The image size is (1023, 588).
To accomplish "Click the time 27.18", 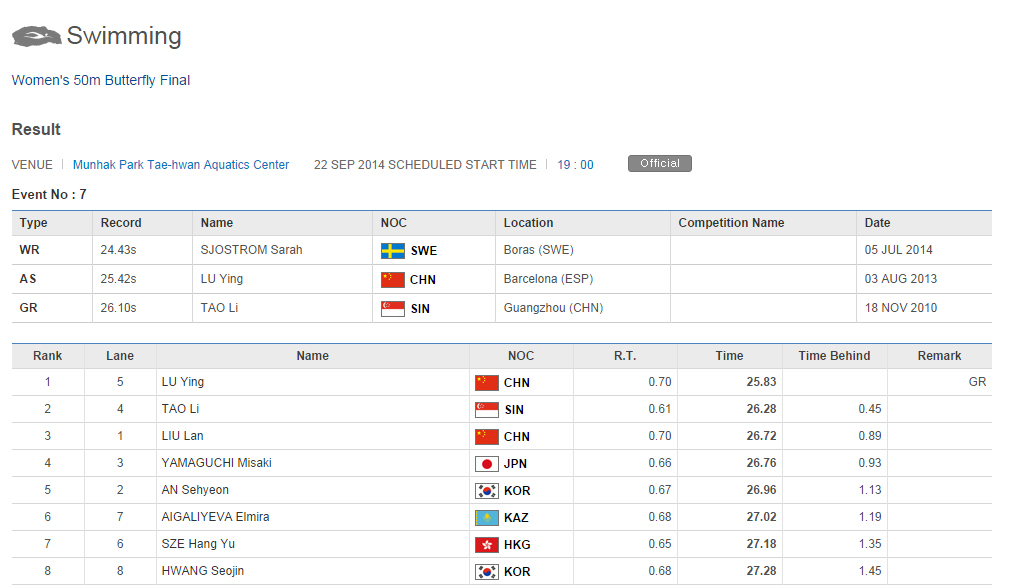I will (x=761, y=544).
